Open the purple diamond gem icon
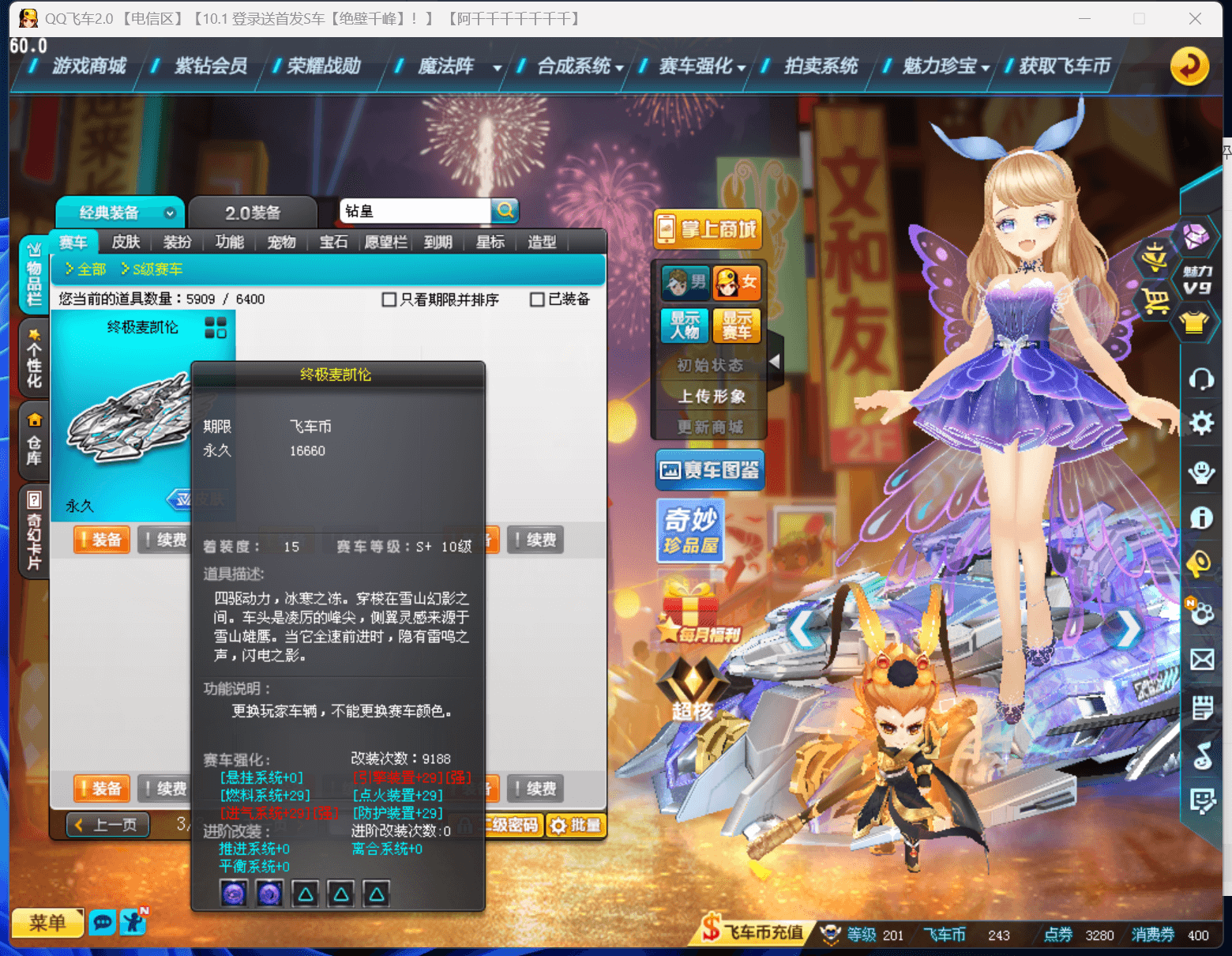 pyautogui.click(x=1195, y=235)
